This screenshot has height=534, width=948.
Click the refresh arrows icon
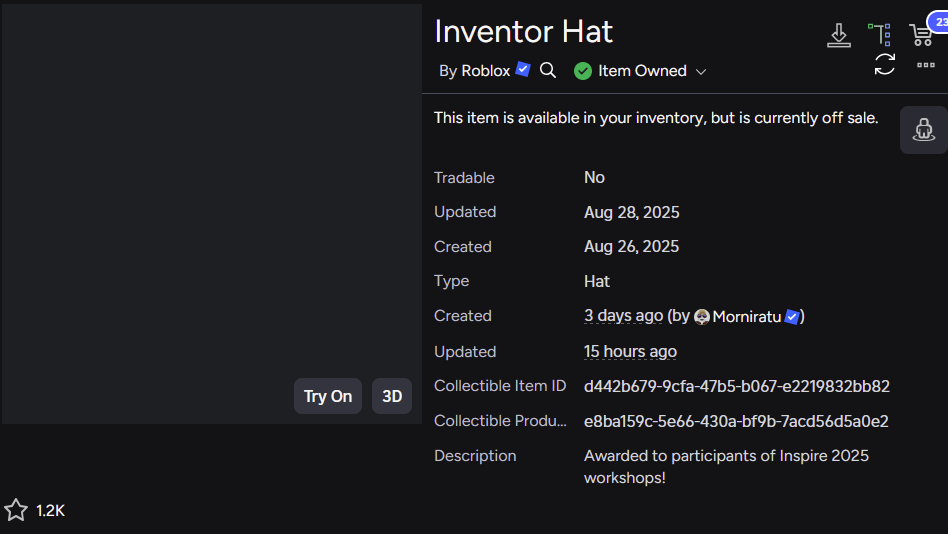tap(885, 64)
